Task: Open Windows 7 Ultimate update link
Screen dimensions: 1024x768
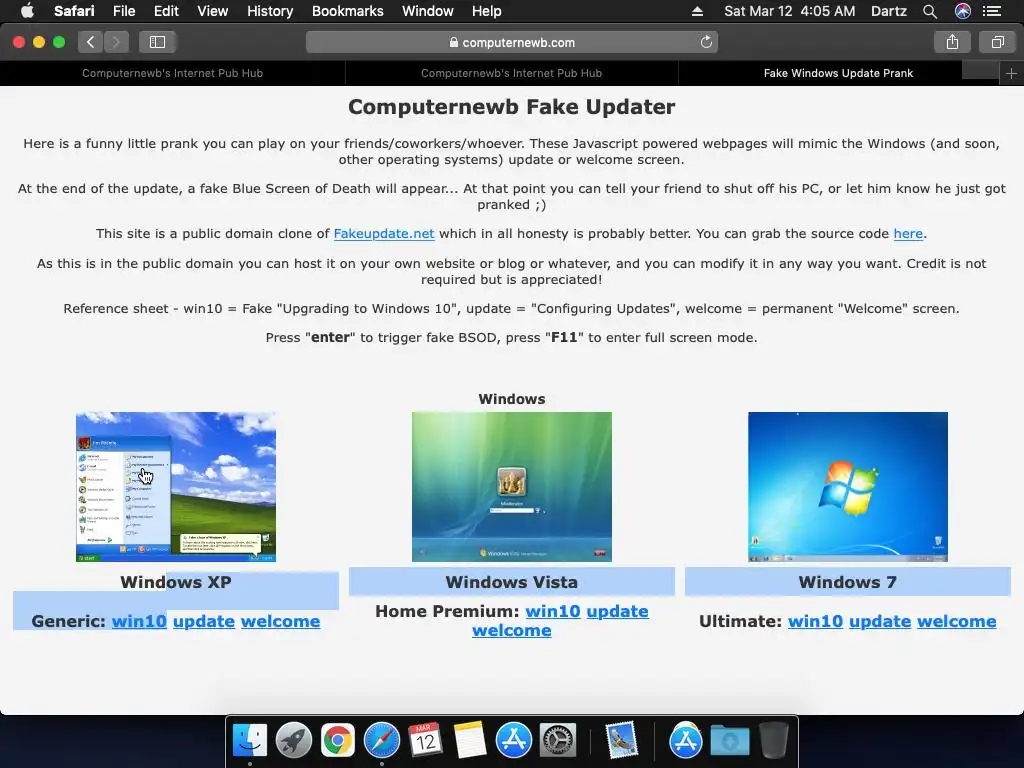Action: [880, 621]
